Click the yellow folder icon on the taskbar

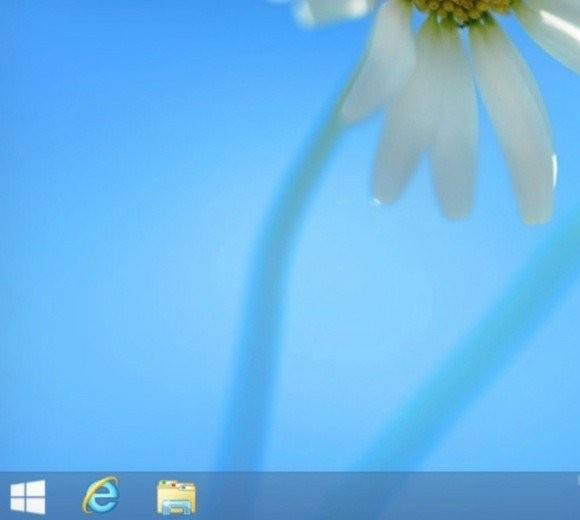(176, 497)
